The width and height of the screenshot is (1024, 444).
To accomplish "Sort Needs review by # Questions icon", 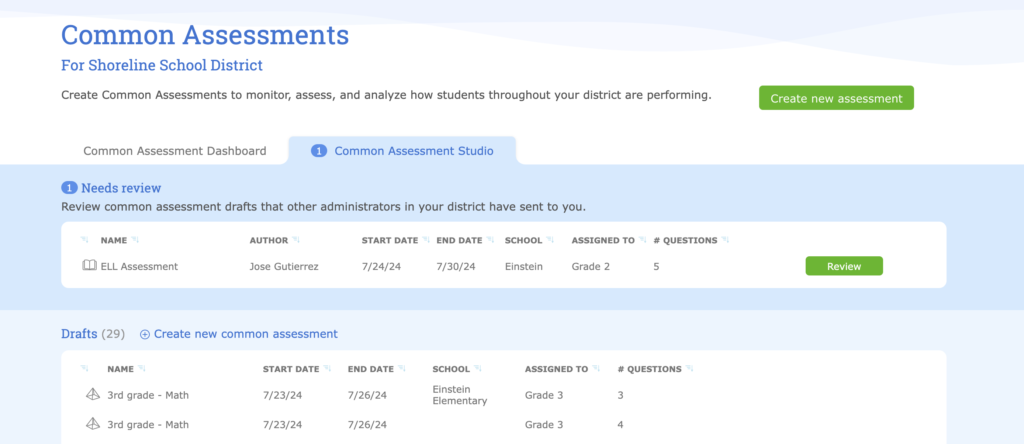I will pyautogui.click(x=725, y=241).
